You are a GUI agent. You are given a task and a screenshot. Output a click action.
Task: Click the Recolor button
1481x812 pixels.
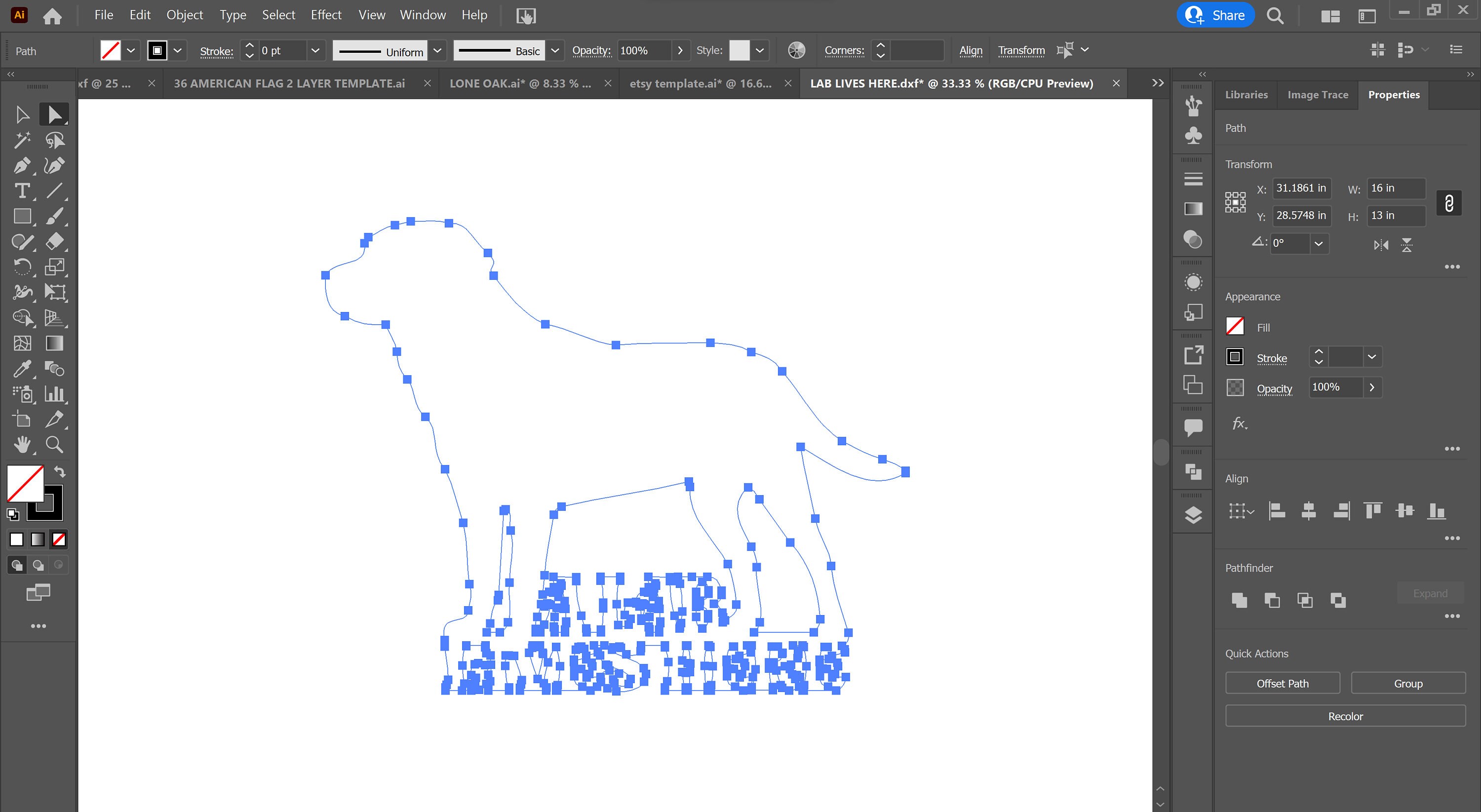(1345, 715)
